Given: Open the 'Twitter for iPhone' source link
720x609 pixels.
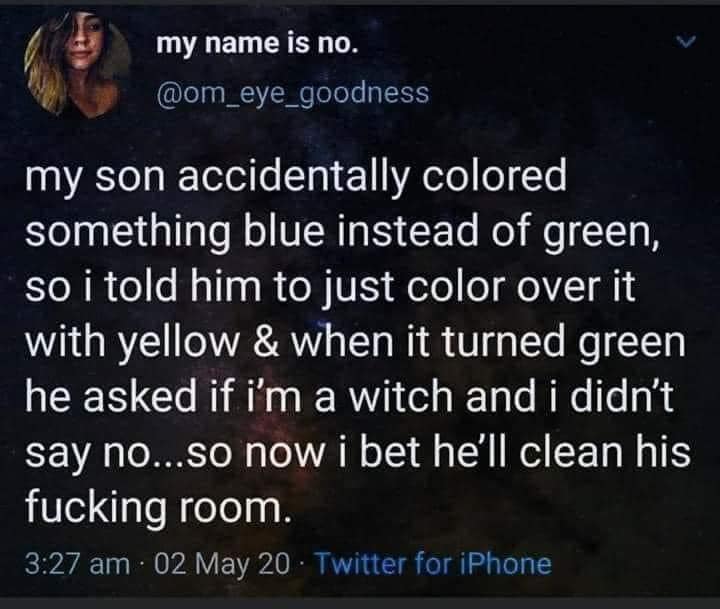Looking at the screenshot, I should click(433, 563).
